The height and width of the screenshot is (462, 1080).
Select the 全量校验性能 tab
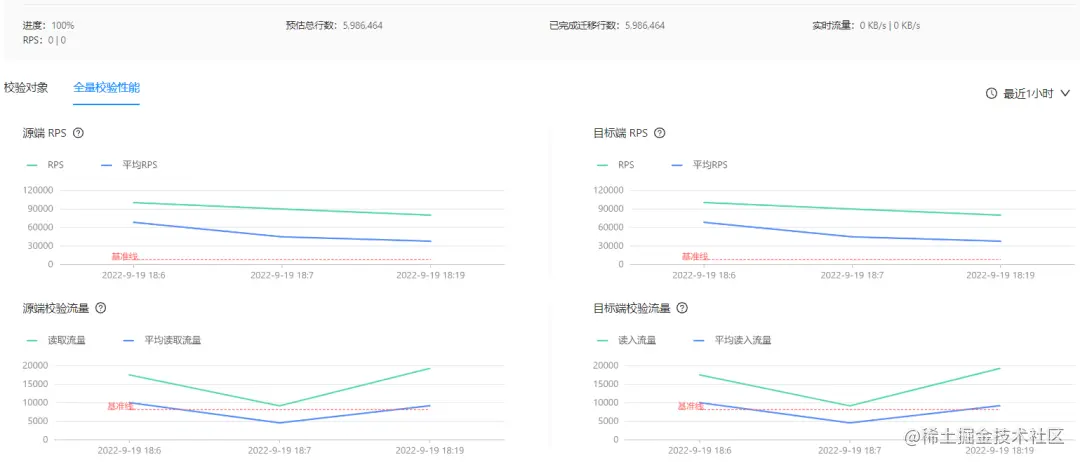click(x=107, y=88)
